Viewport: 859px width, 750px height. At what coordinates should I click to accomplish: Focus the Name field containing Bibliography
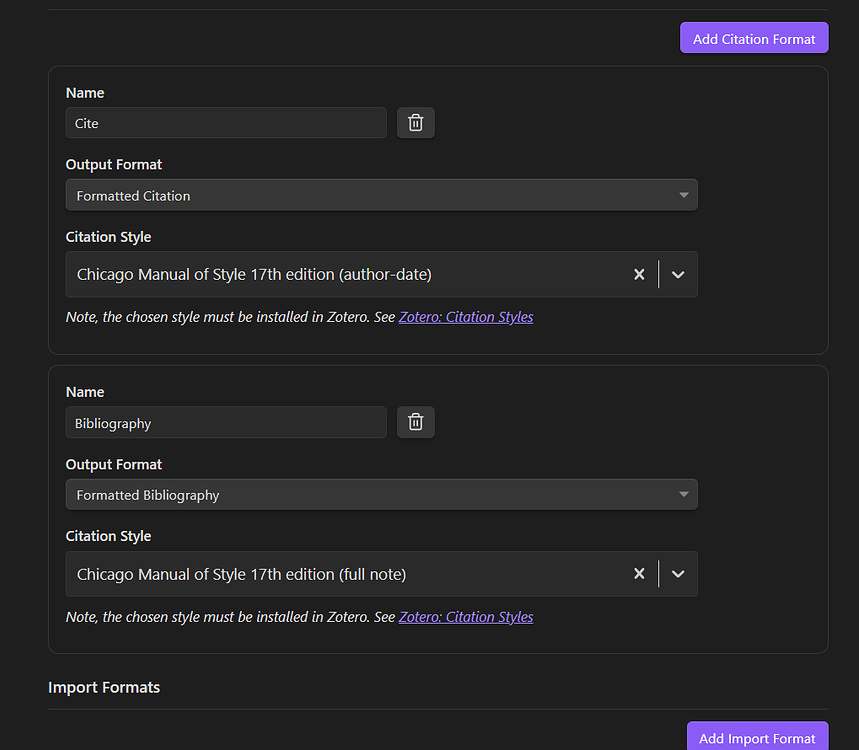pyautogui.click(x=226, y=423)
